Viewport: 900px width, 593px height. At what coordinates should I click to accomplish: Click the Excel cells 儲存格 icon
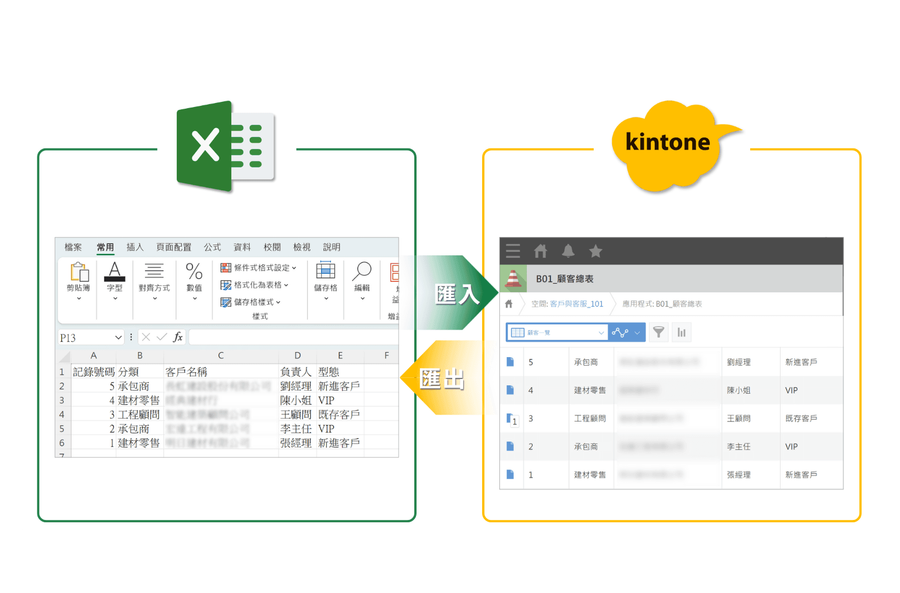[x=325, y=270]
